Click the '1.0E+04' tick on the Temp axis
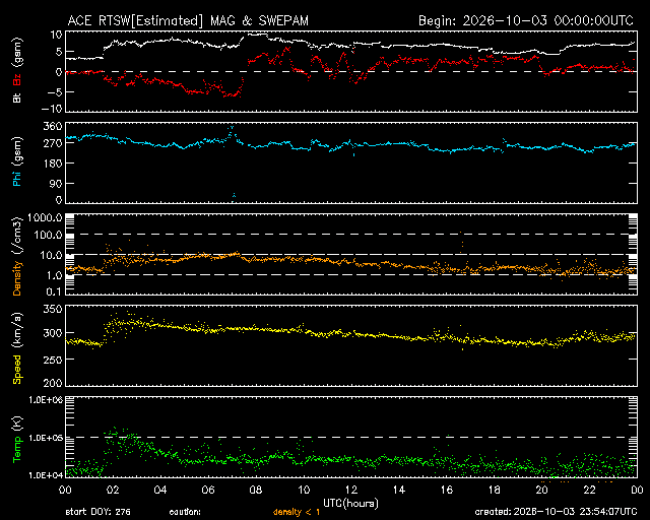 click(x=46, y=475)
